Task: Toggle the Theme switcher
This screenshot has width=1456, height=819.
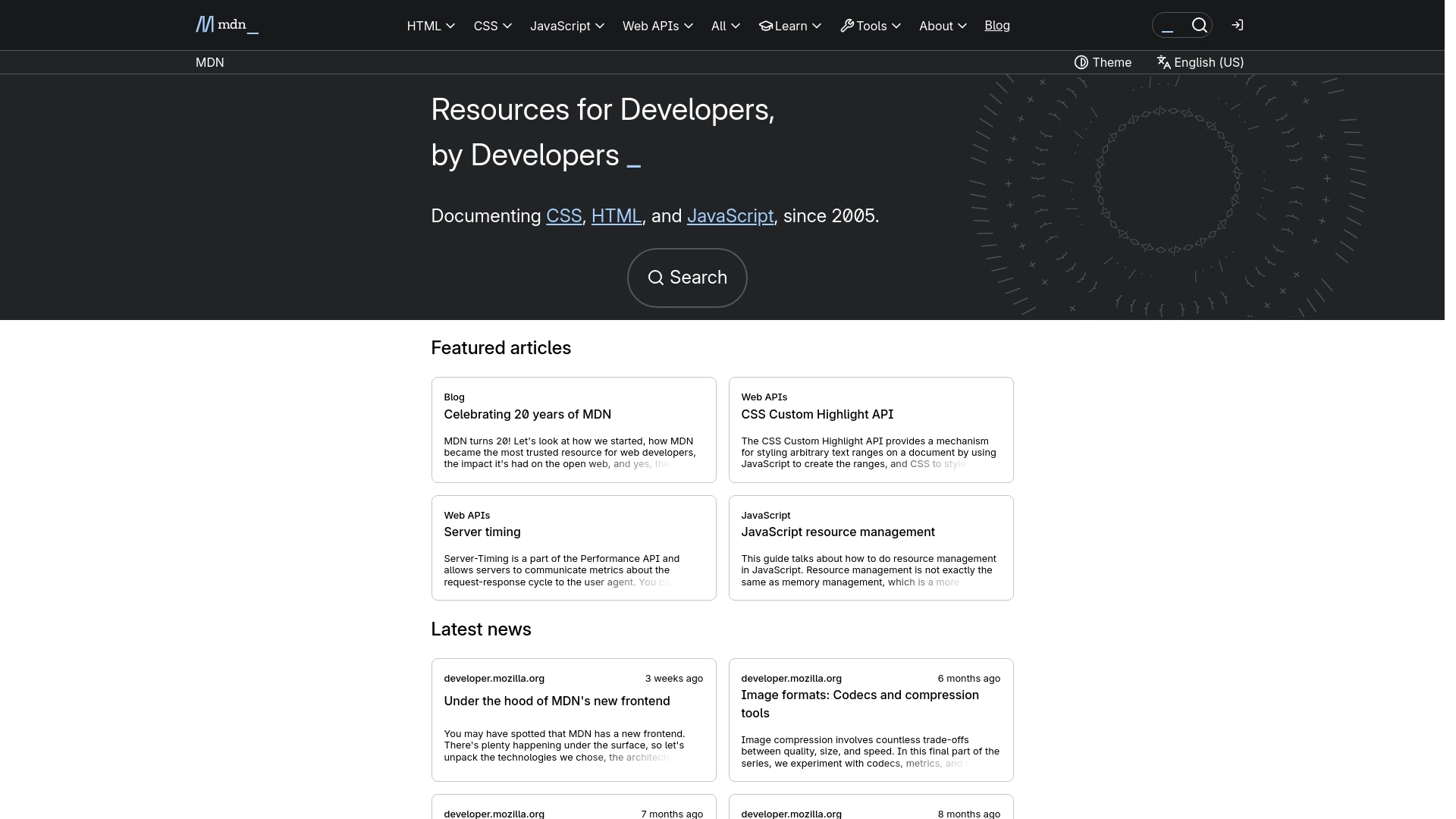Action: click(x=1103, y=62)
